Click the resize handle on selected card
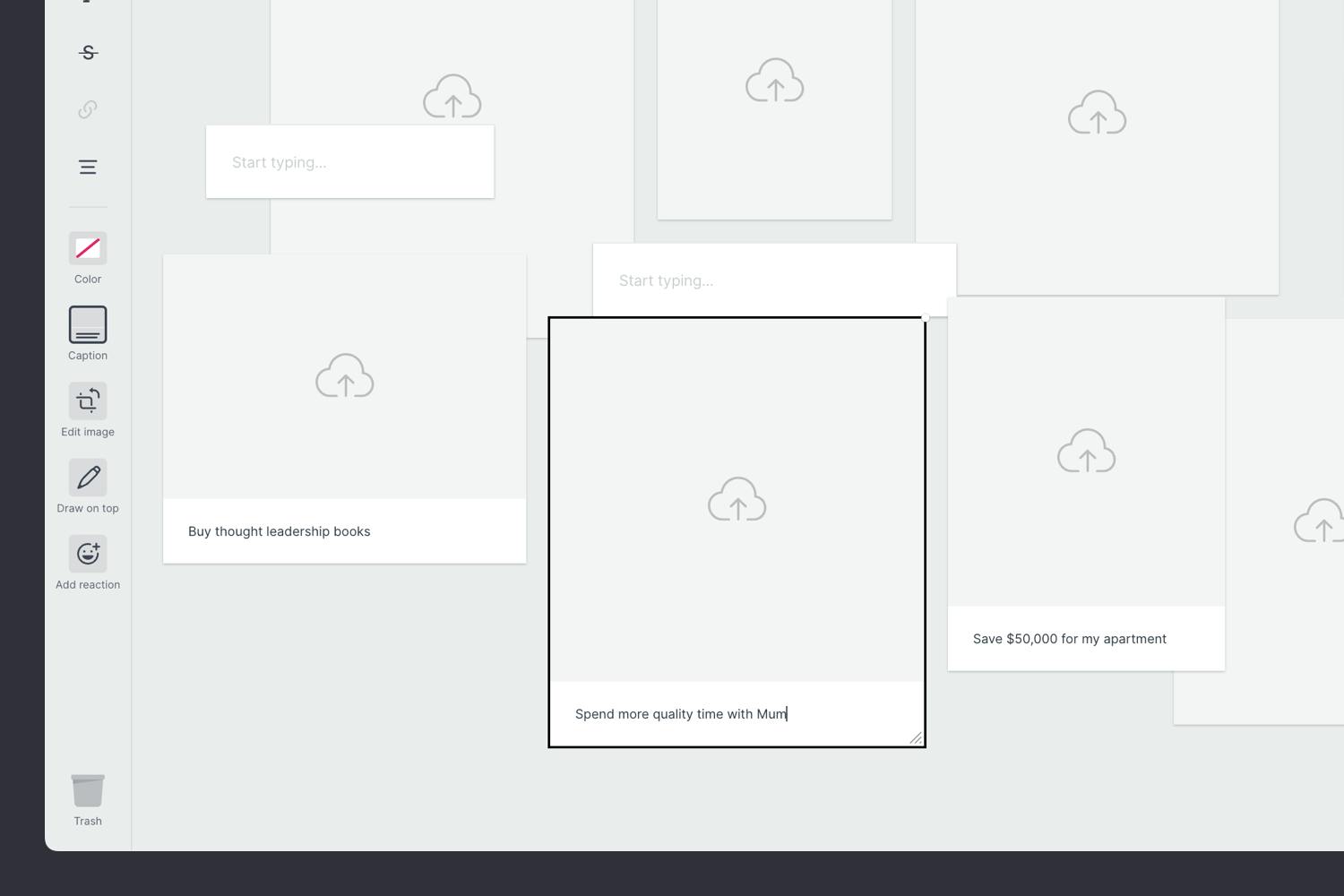 [915, 737]
